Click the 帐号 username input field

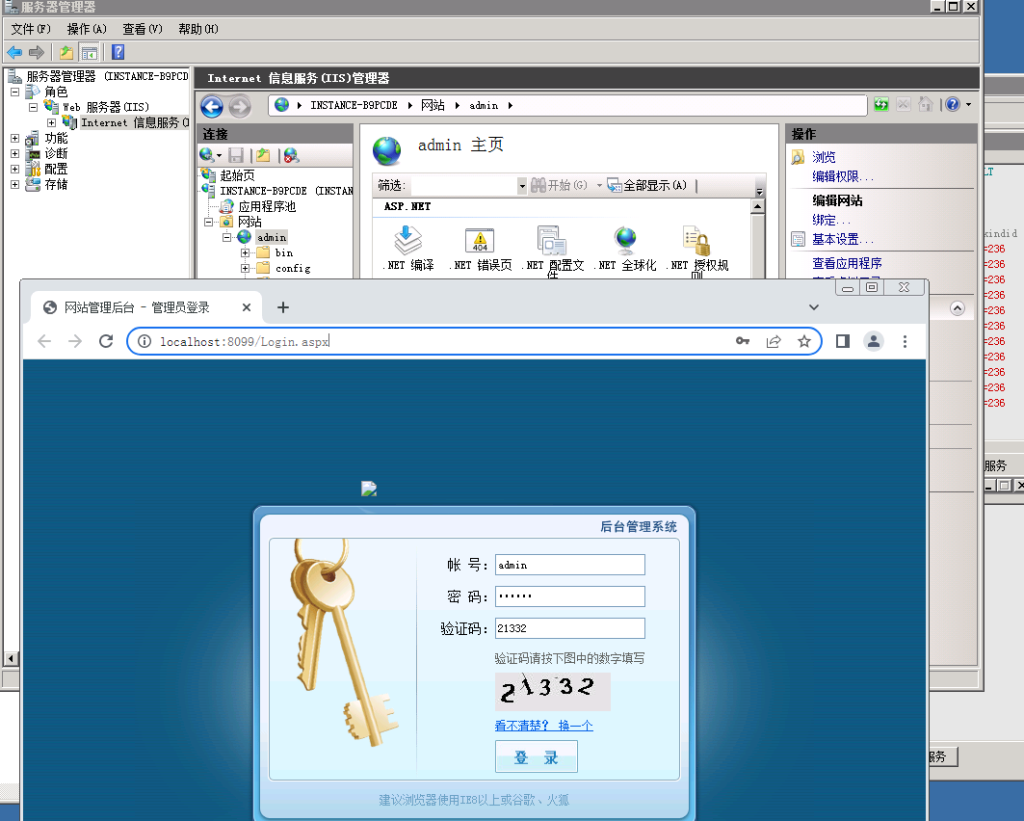click(x=569, y=565)
